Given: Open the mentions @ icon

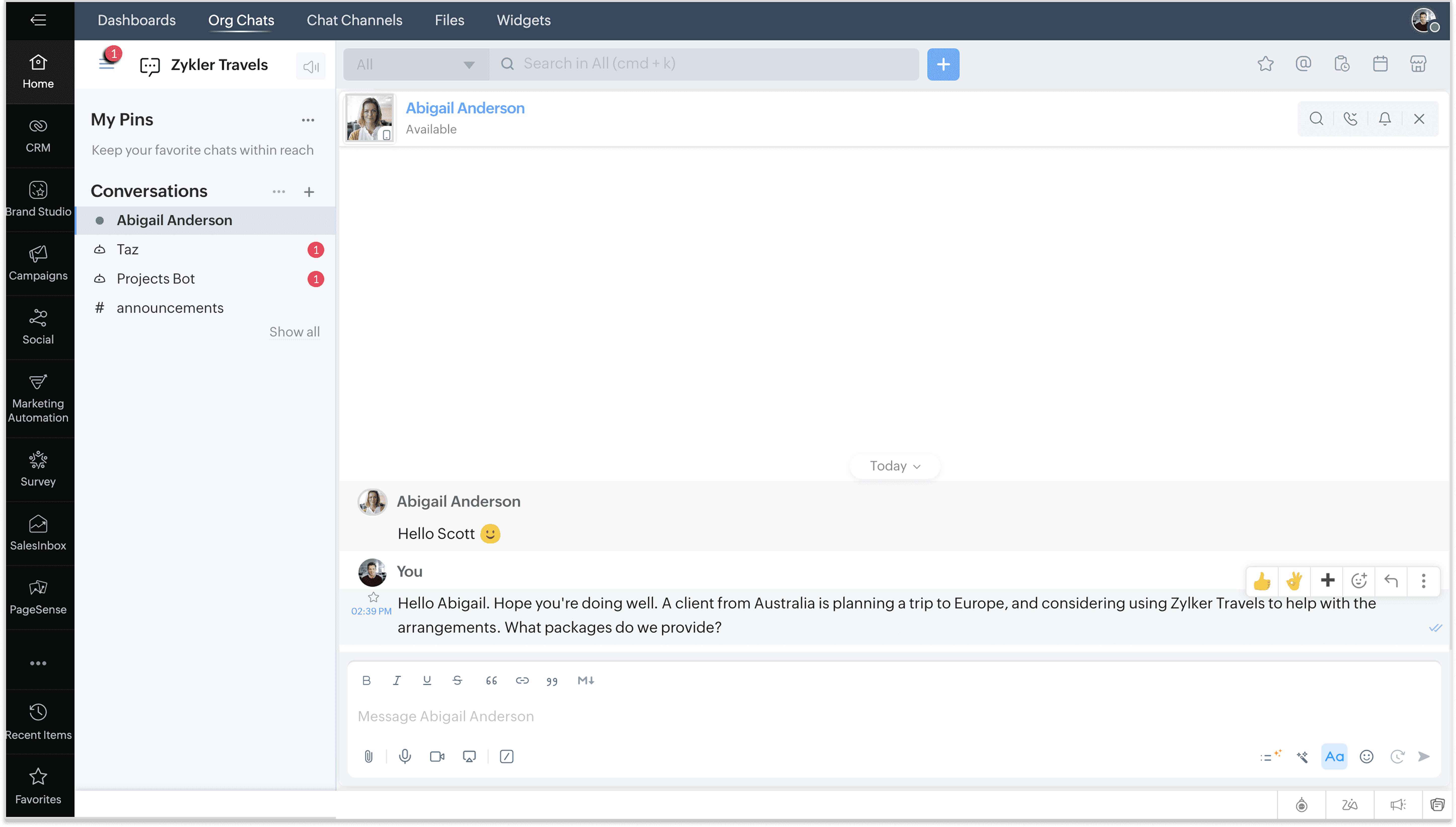Looking at the screenshot, I should (1303, 64).
